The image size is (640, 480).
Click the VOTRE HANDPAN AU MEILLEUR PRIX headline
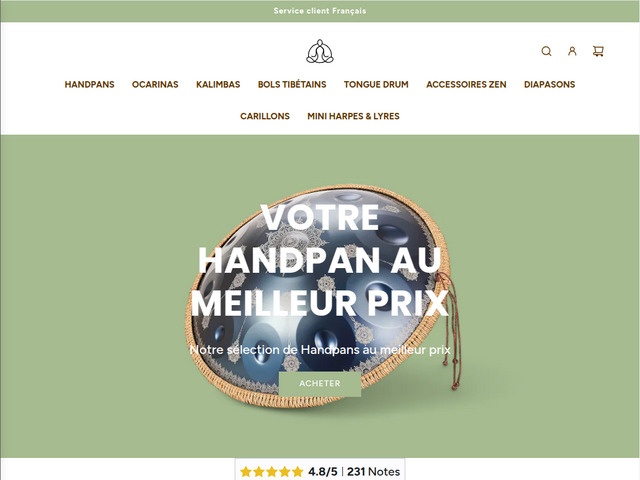(320, 261)
